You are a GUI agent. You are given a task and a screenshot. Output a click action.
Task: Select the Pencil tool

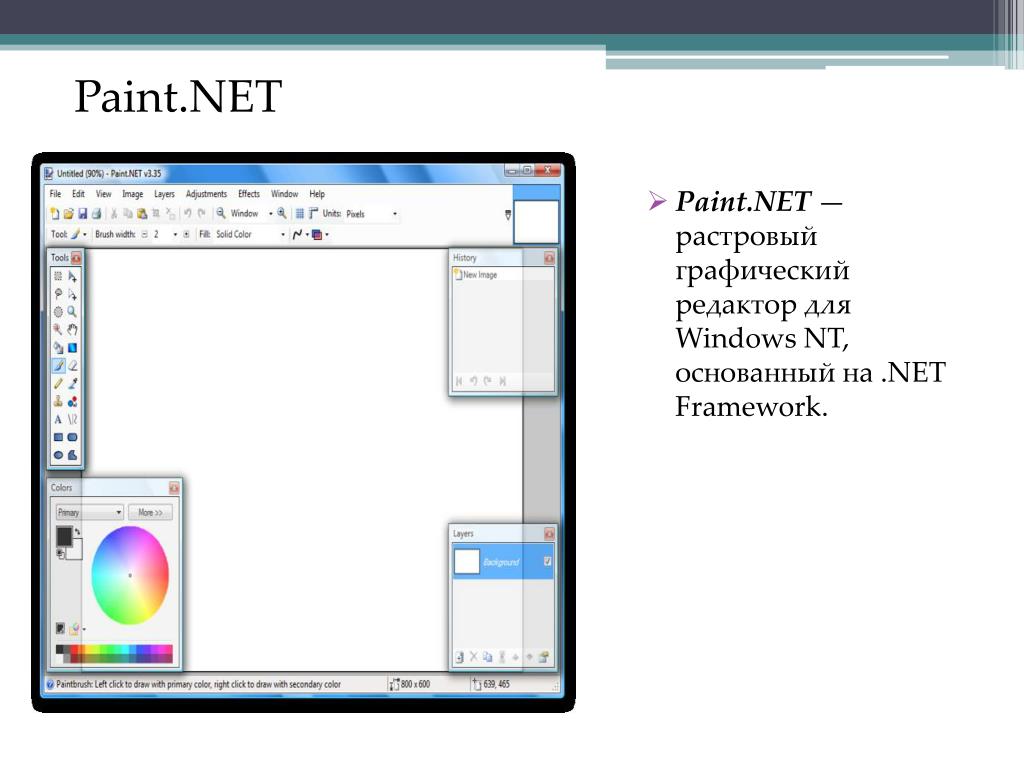58,383
